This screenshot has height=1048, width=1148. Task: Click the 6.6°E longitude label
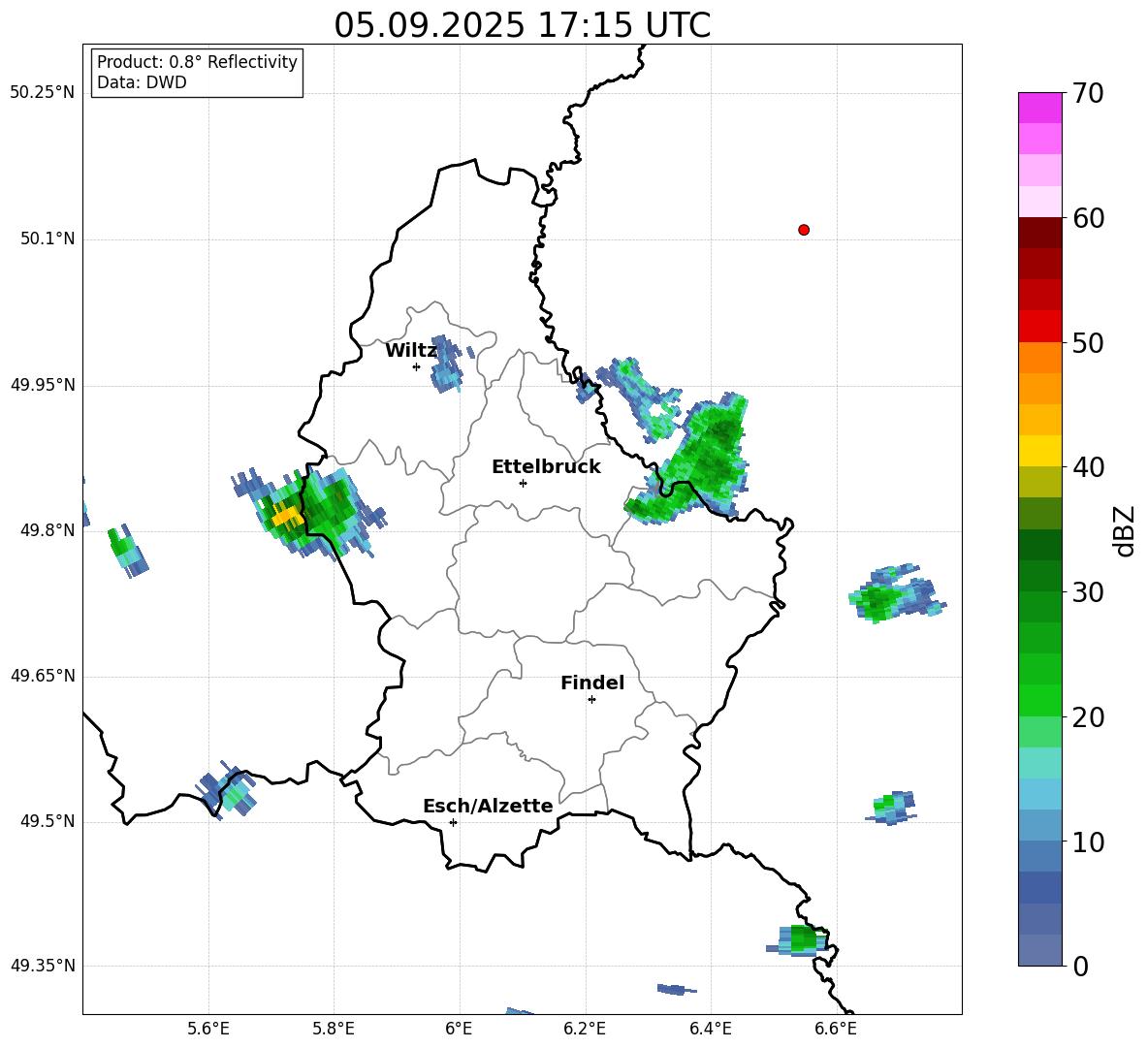[836, 1029]
